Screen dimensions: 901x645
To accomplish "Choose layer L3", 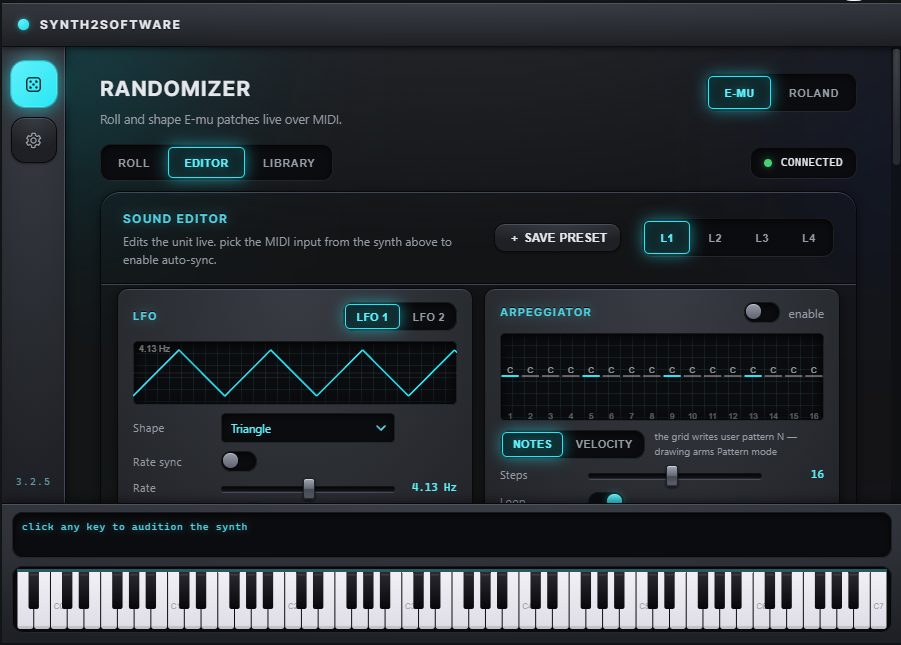I will click(761, 238).
